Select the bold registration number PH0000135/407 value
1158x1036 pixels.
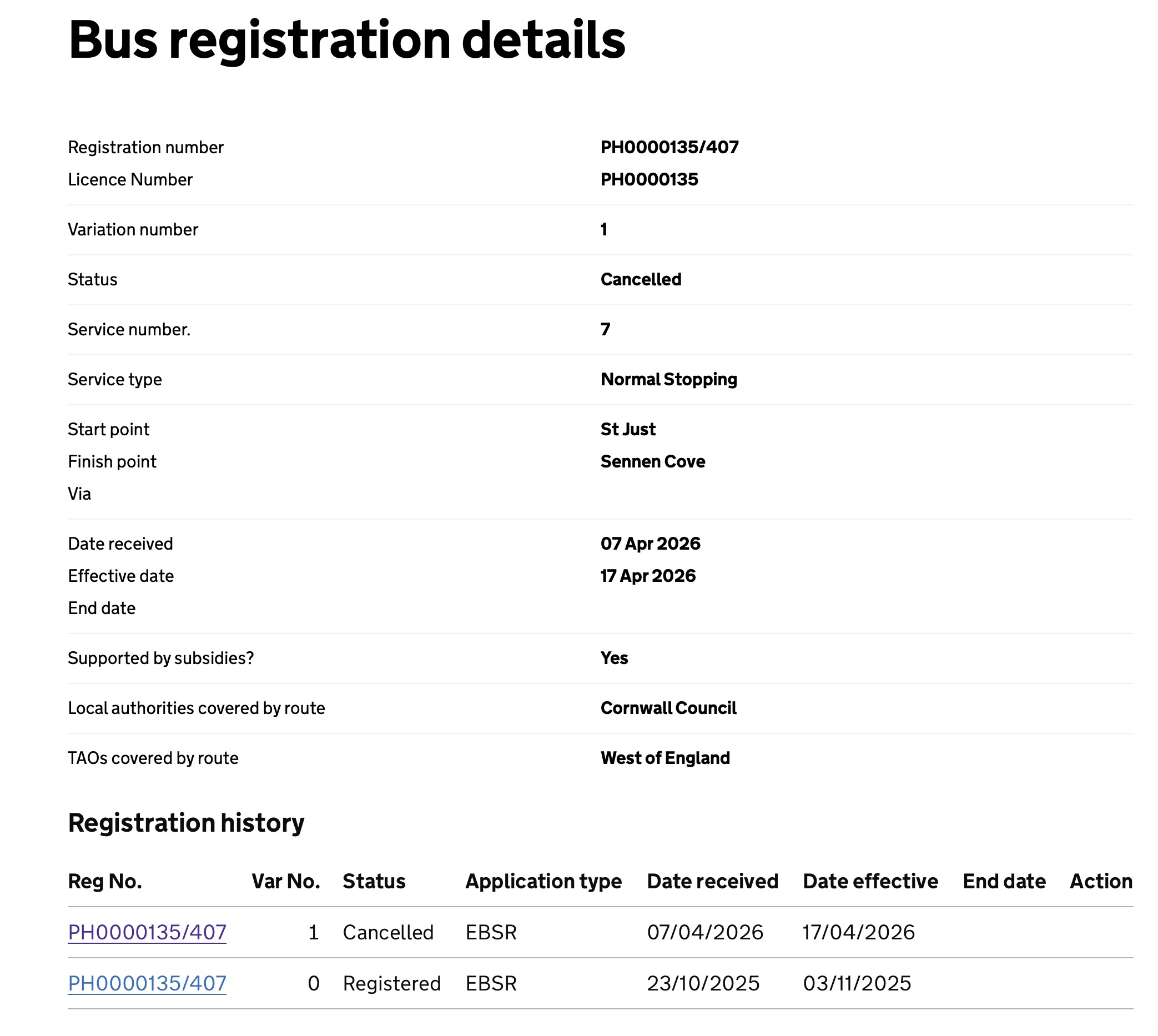669,148
